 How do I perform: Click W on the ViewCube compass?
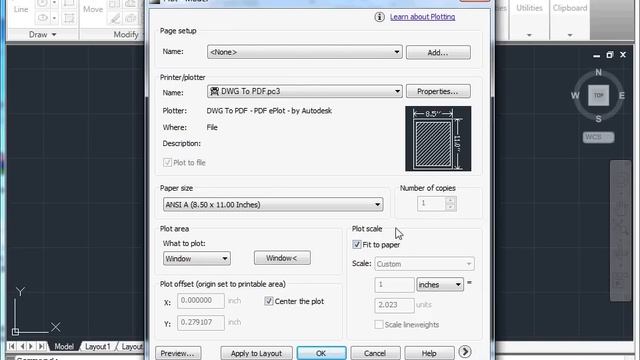(x=575, y=96)
